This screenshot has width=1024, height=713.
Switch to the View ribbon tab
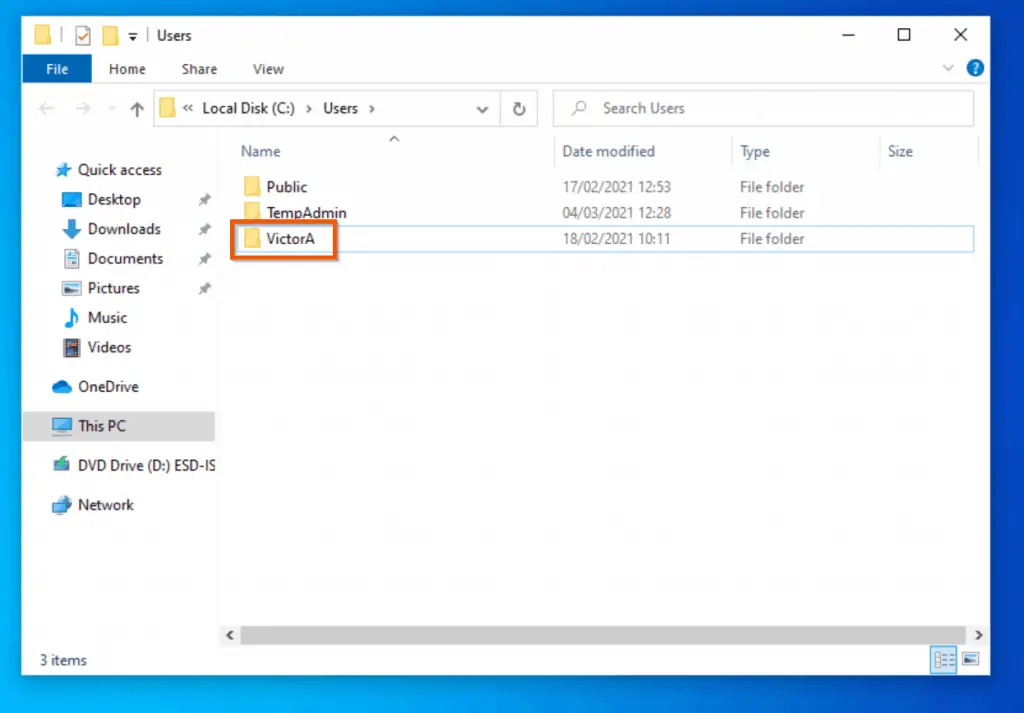267,69
